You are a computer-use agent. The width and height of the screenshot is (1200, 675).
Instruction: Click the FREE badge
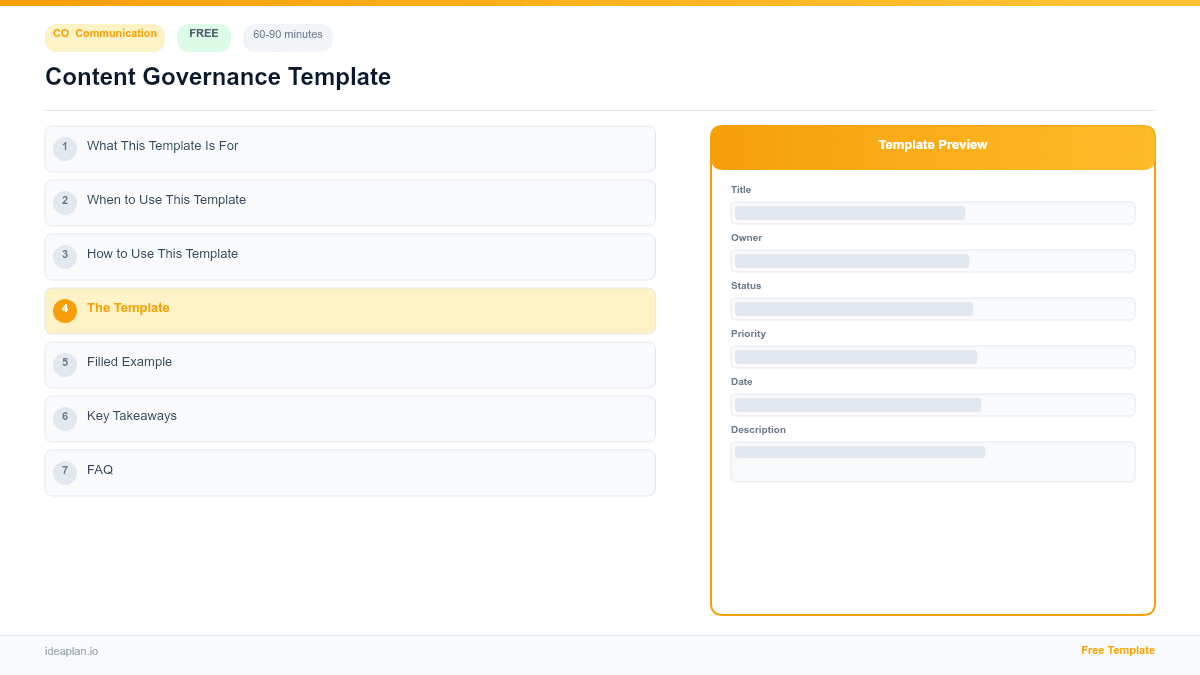(203, 35)
